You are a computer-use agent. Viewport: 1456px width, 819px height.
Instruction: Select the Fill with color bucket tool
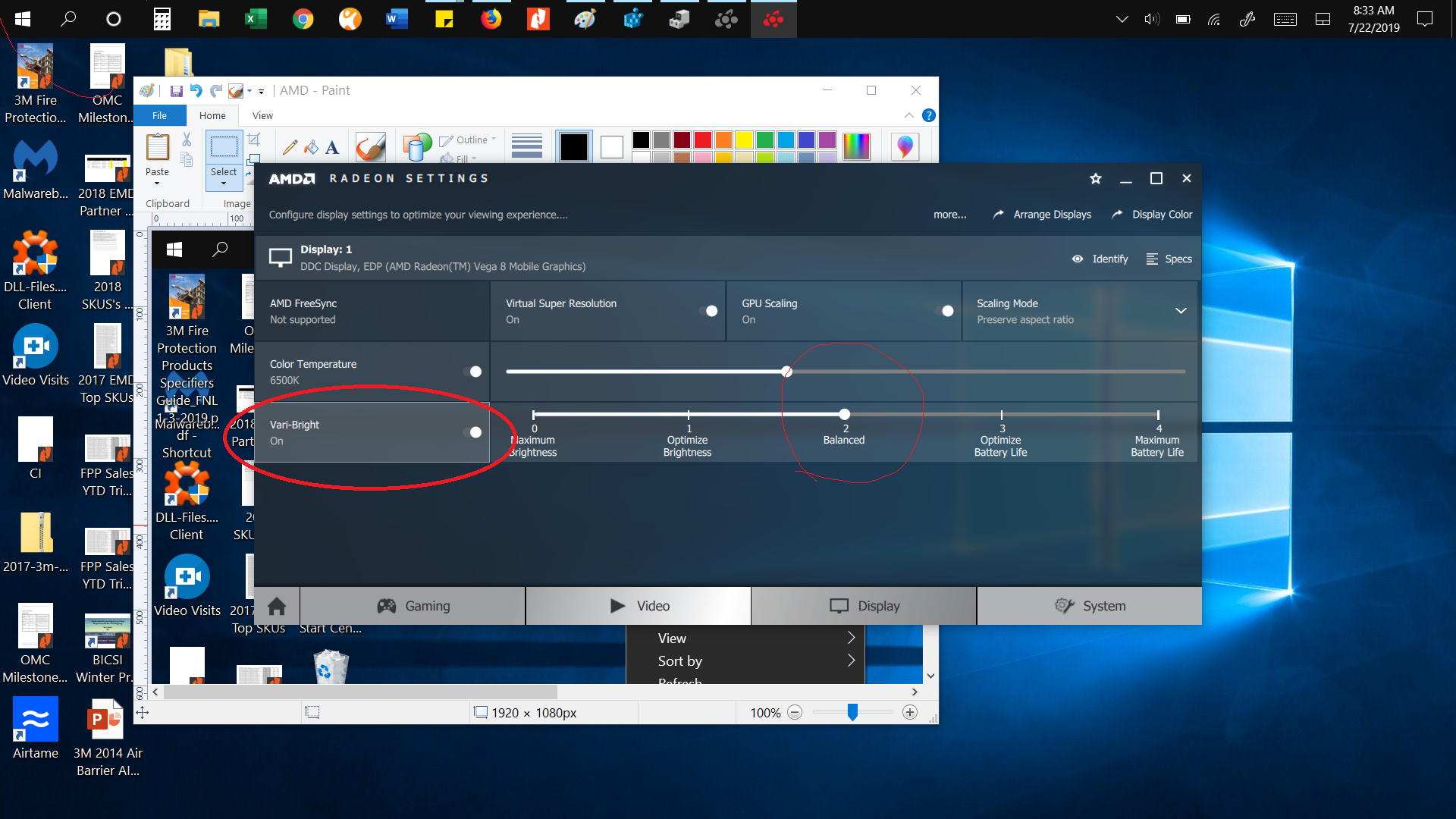pyautogui.click(x=311, y=147)
